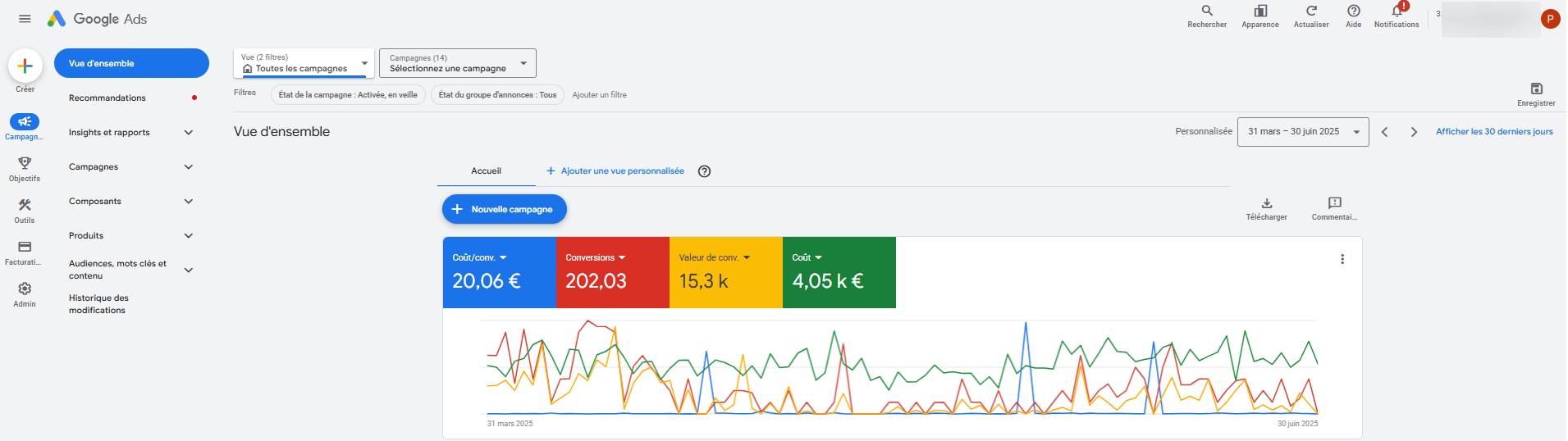
Task: Open the Sélectionnez une campagne dropdown
Action: [x=458, y=63]
